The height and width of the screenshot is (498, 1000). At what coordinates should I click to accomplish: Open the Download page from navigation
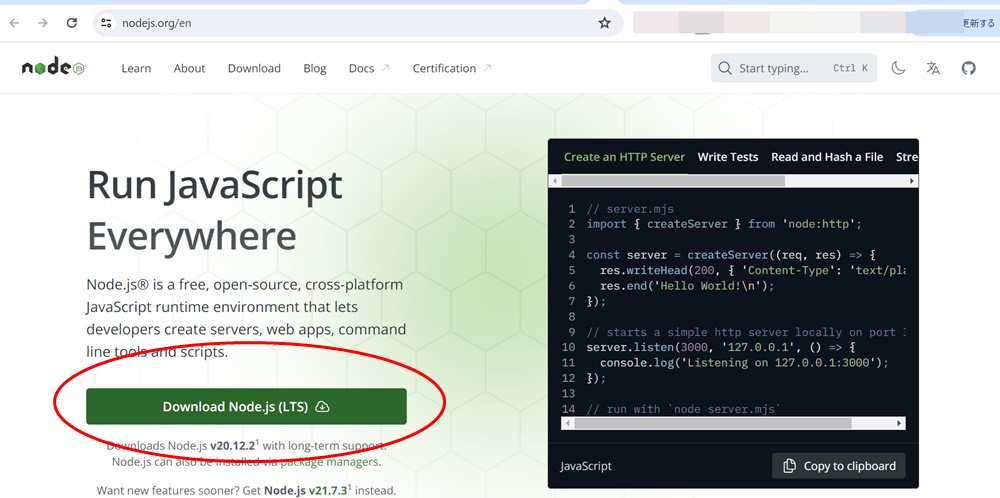(x=254, y=68)
